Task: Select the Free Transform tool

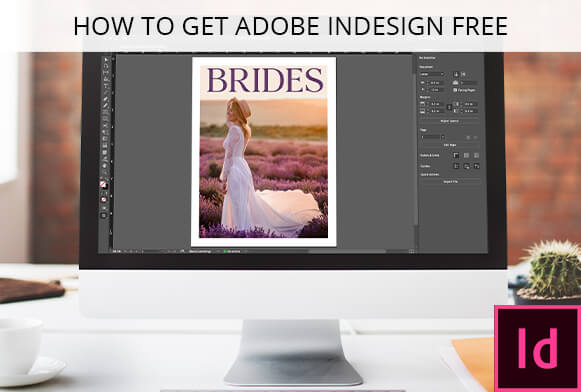Action: tap(105, 132)
